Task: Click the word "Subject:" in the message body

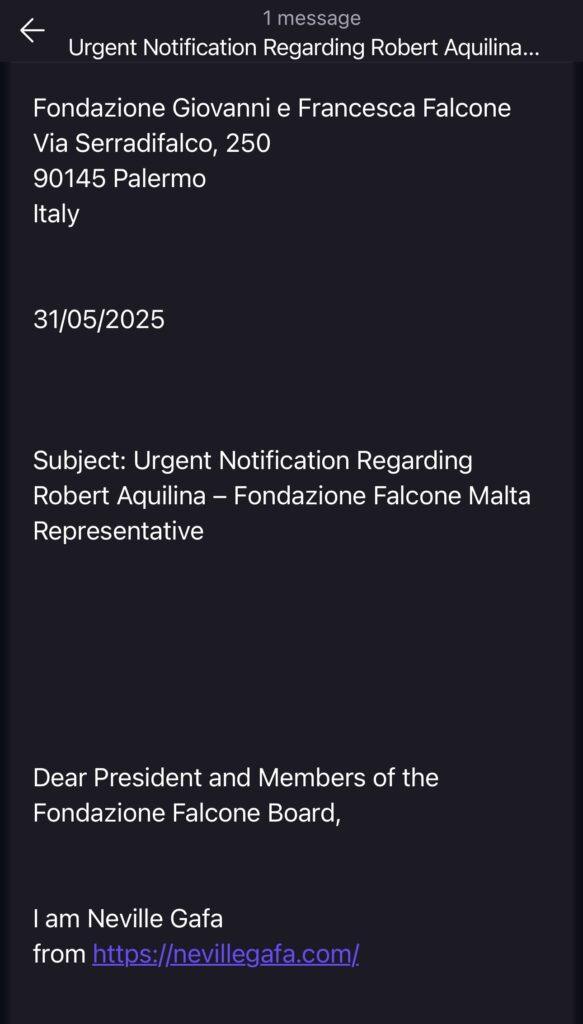Action: pyautogui.click(x=80, y=461)
